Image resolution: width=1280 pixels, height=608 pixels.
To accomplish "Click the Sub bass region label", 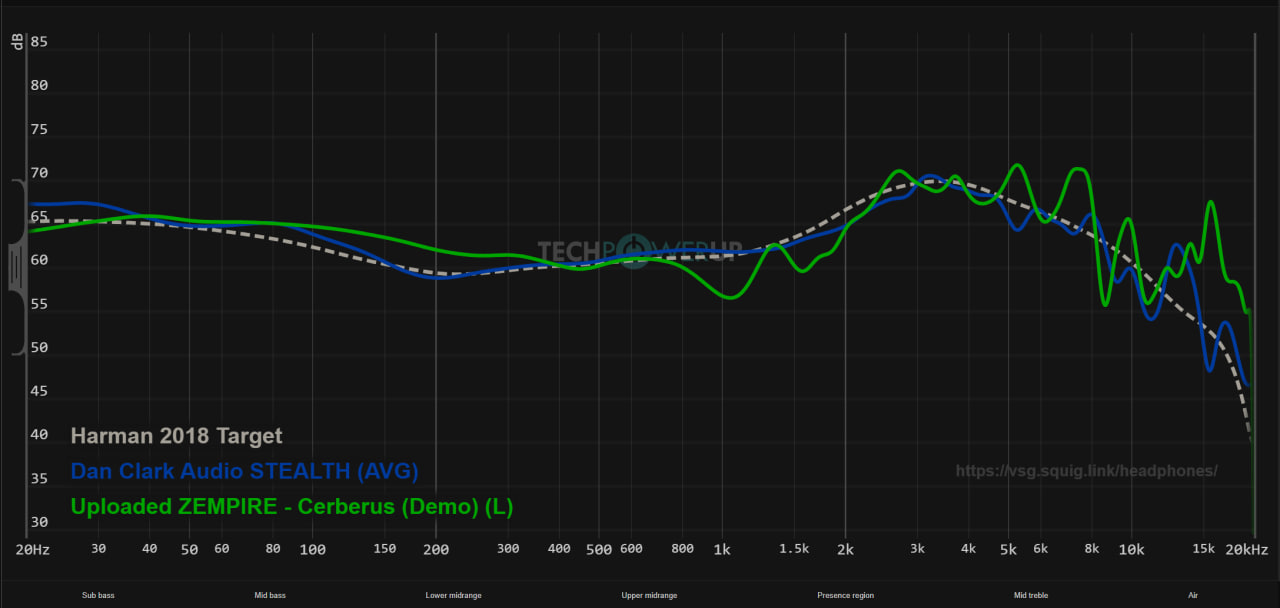I will (x=98, y=595).
